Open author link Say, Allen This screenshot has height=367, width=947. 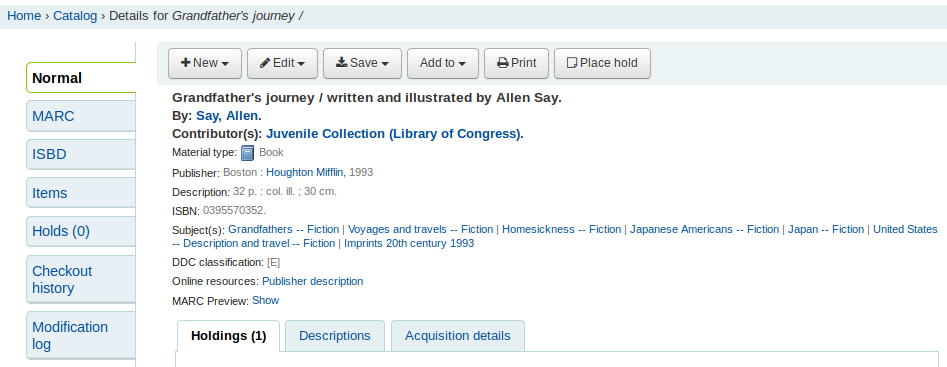point(227,116)
